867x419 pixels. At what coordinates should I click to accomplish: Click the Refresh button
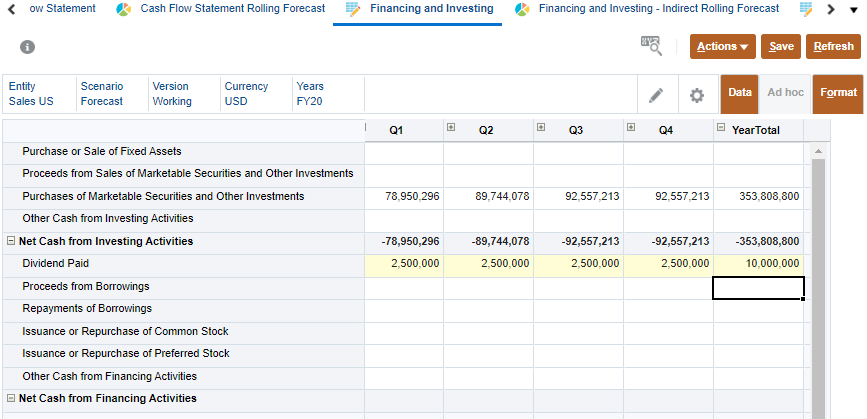click(833, 46)
